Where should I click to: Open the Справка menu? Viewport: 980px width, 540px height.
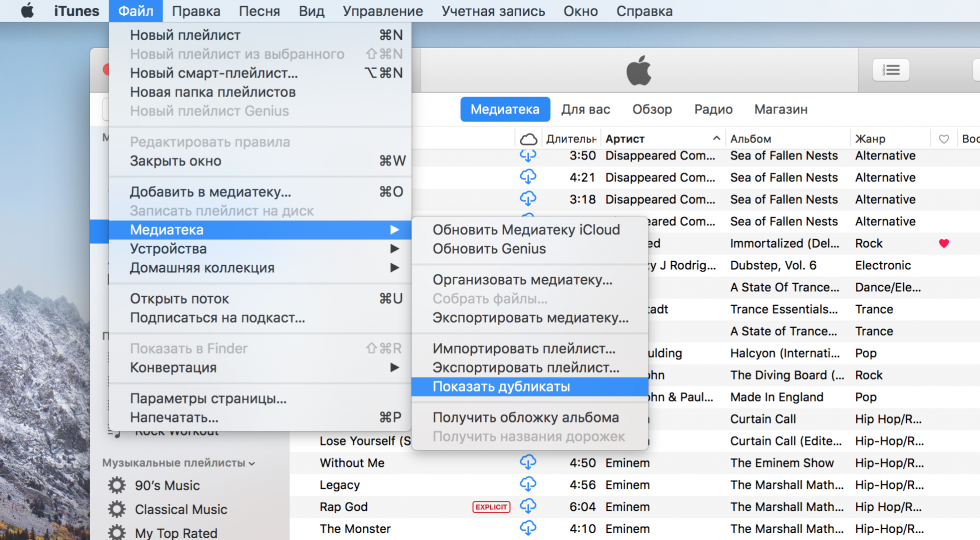(x=644, y=11)
